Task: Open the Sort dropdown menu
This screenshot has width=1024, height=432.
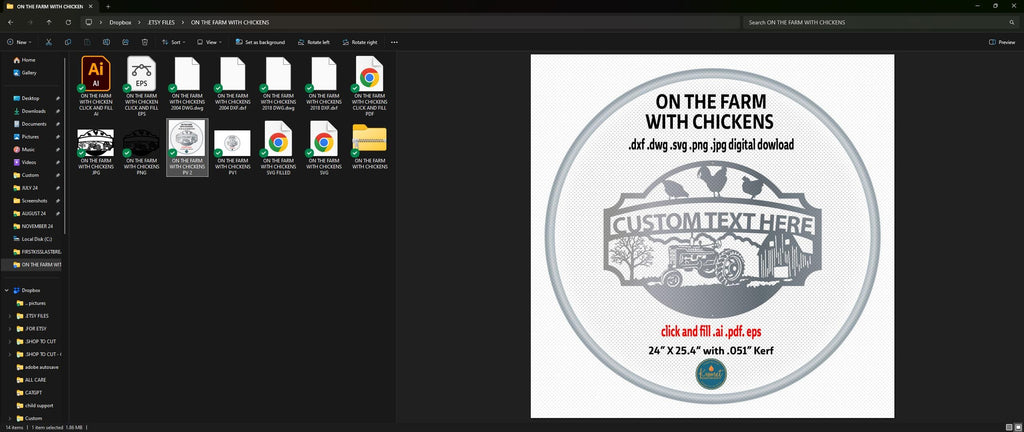Action: 174,42
